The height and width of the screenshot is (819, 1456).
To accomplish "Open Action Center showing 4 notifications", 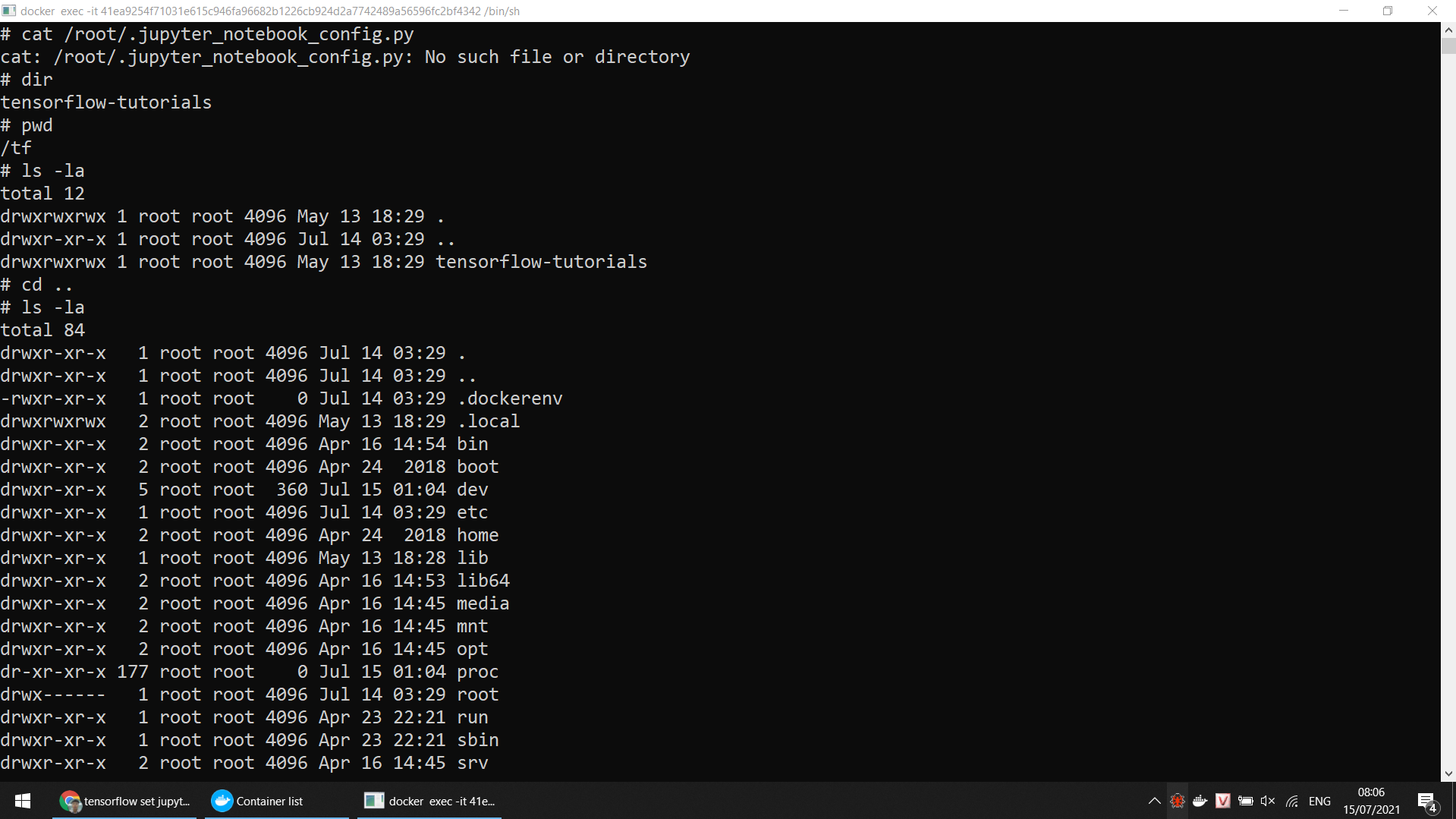I will tap(1426, 801).
